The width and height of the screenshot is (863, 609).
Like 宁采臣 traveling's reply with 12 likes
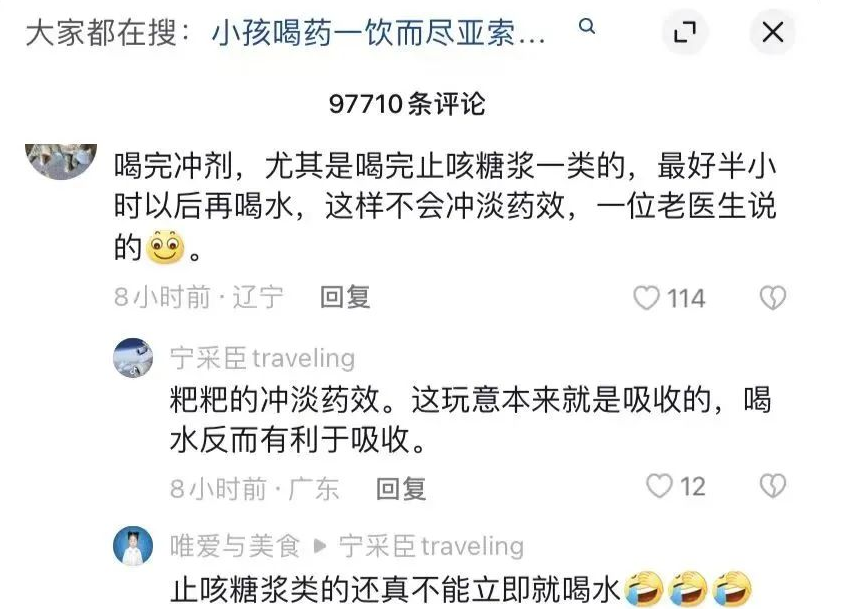[x=659, y=486]
